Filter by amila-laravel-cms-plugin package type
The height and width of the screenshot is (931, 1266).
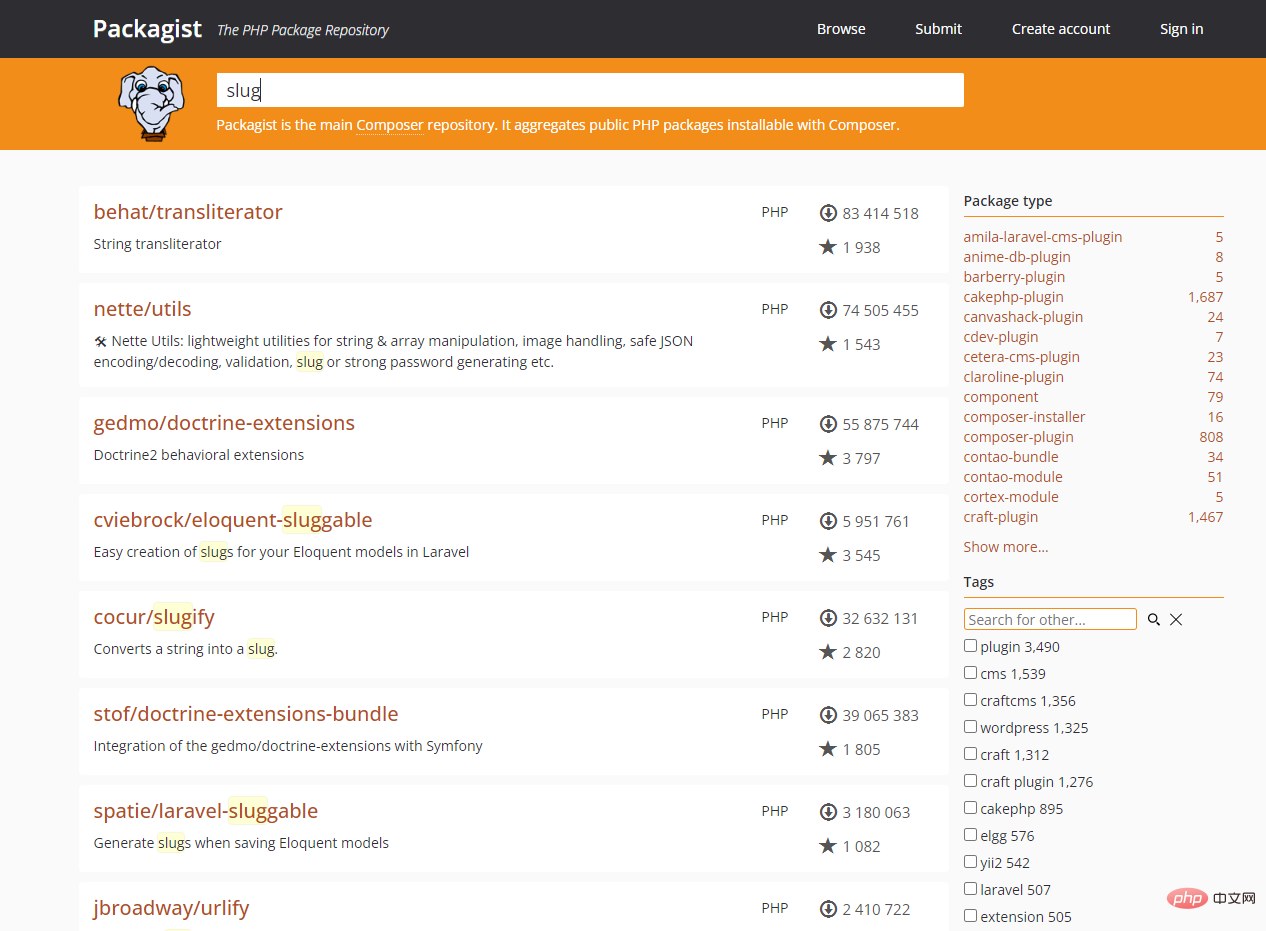[1043, 237]
